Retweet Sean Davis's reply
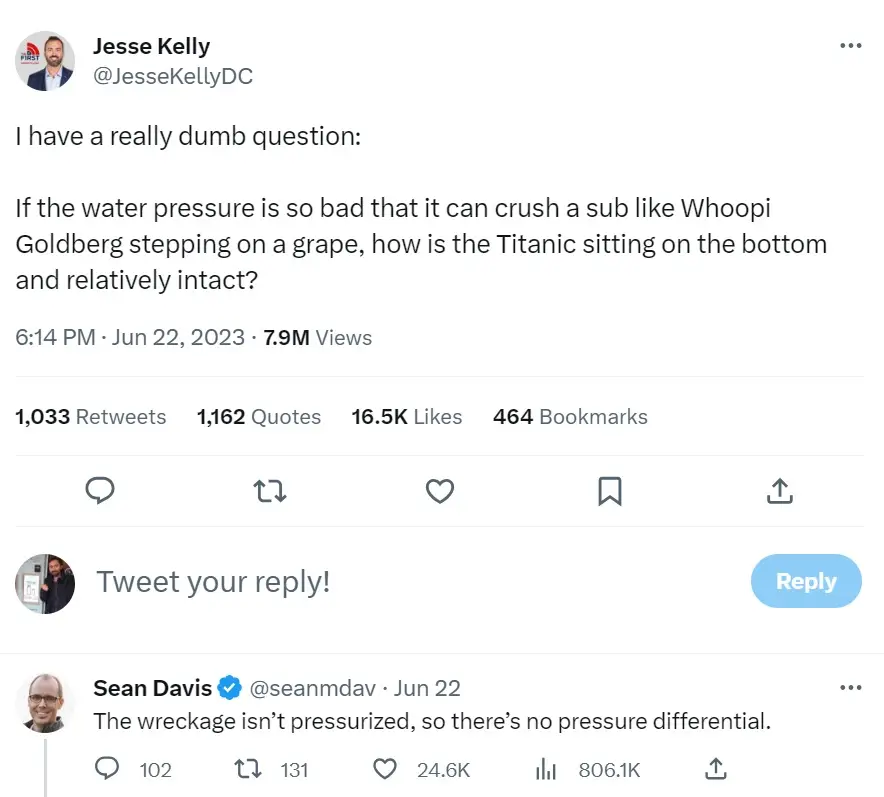The height and width of the screenshot is (797, 884). pyautogui.click(x=246, y=770)
